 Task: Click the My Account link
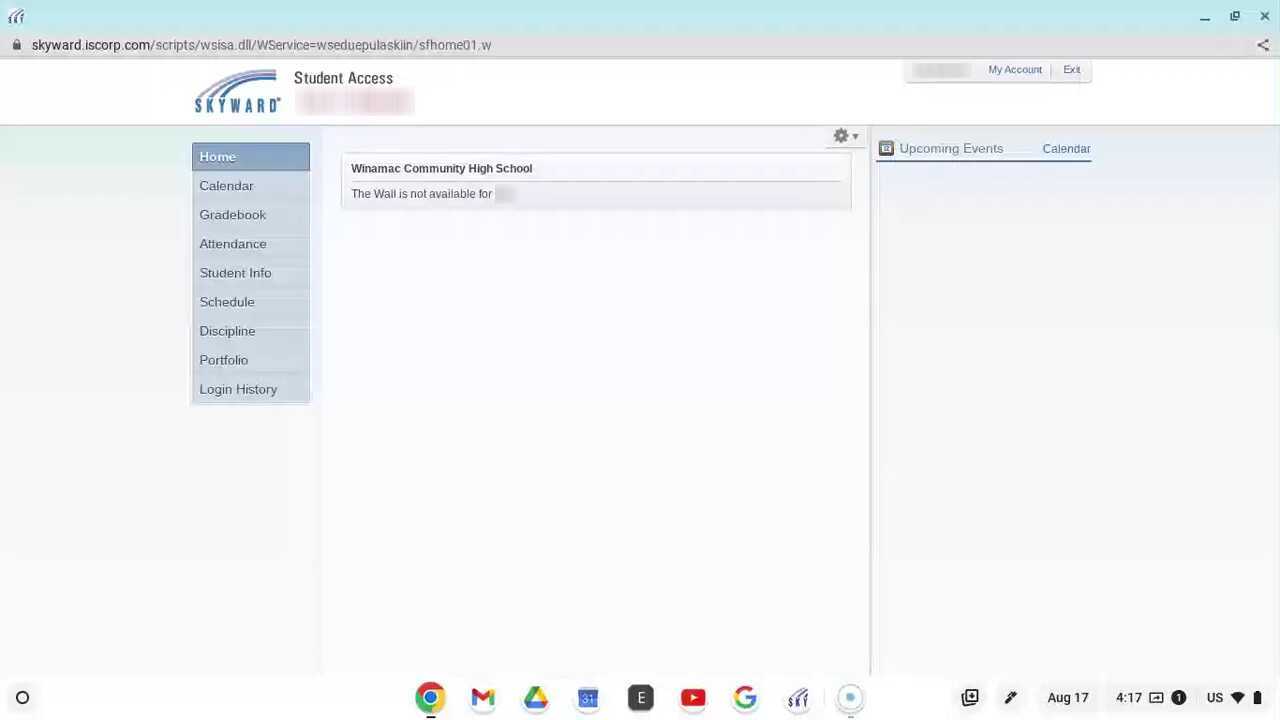pos(1014,70)
